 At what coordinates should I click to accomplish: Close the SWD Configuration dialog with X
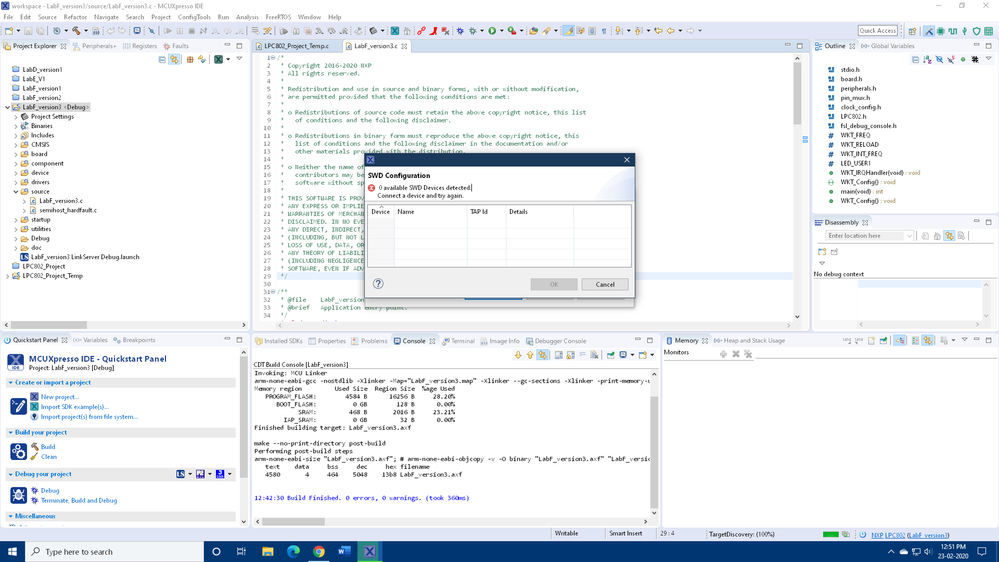[x=626, y=160]
